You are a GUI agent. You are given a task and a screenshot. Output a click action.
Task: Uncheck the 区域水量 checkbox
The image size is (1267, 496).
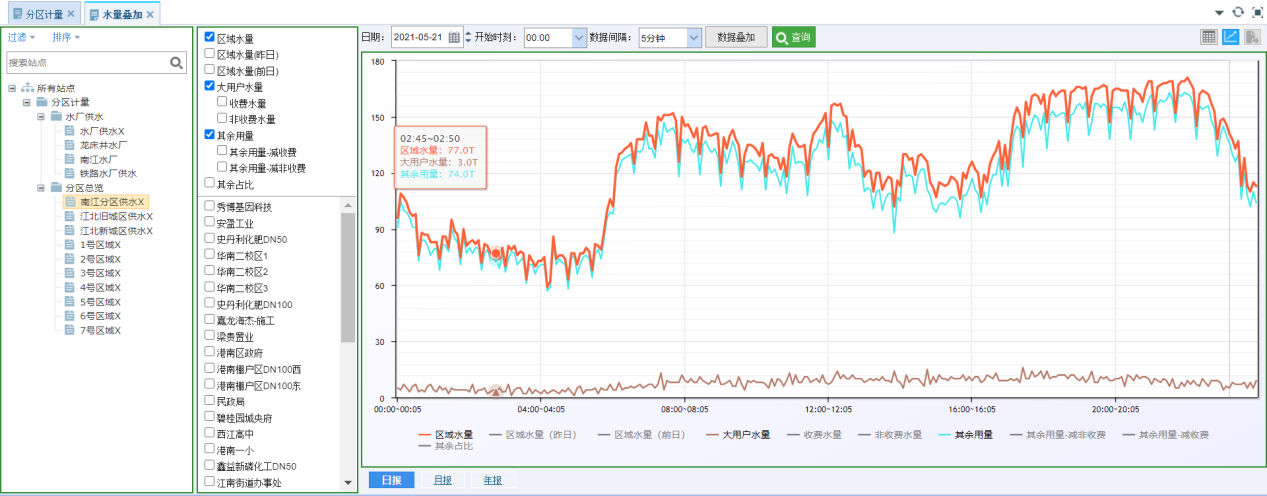coord(210,38)
